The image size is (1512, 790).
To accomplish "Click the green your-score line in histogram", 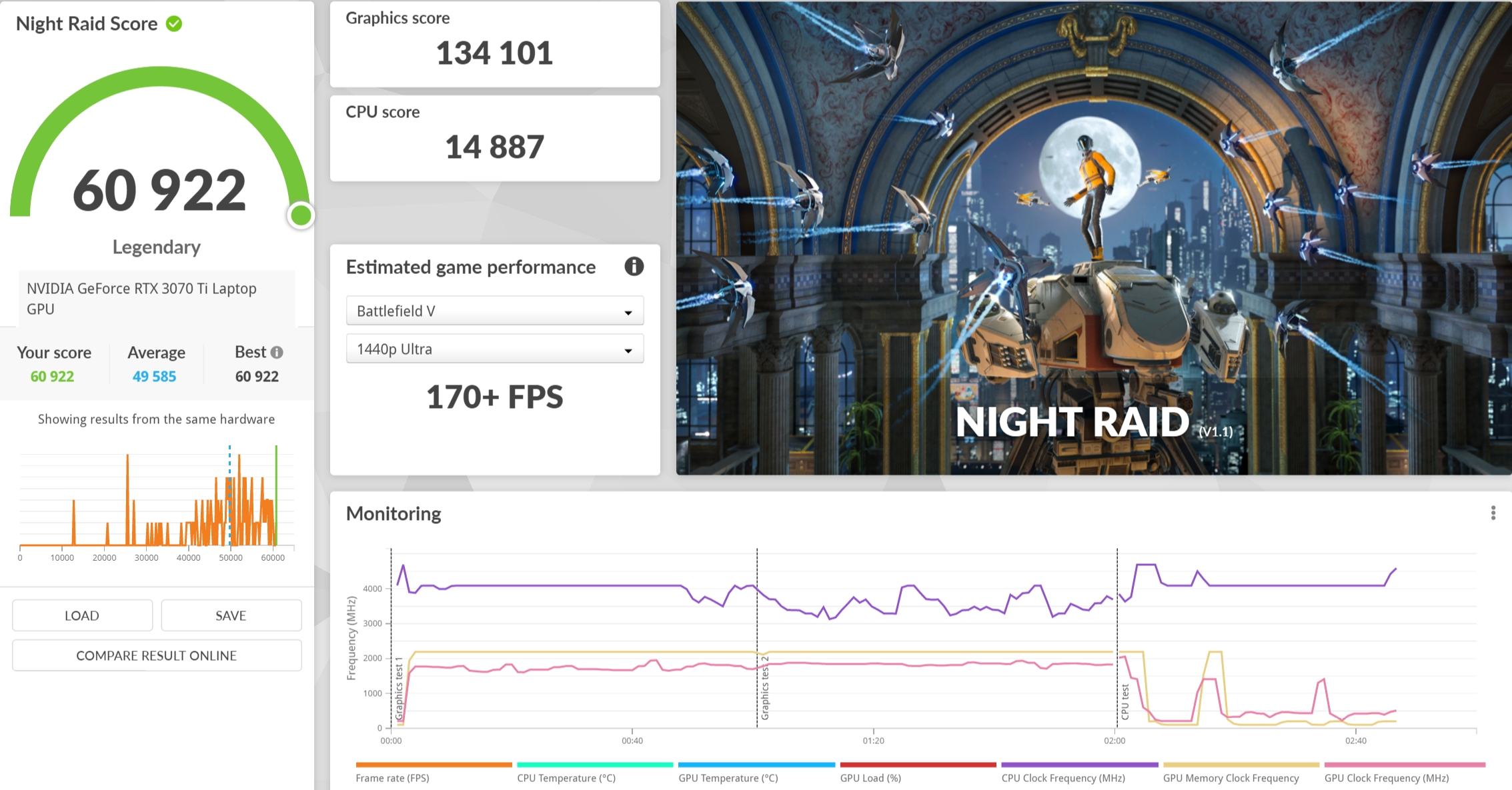I will pos(276,495).
